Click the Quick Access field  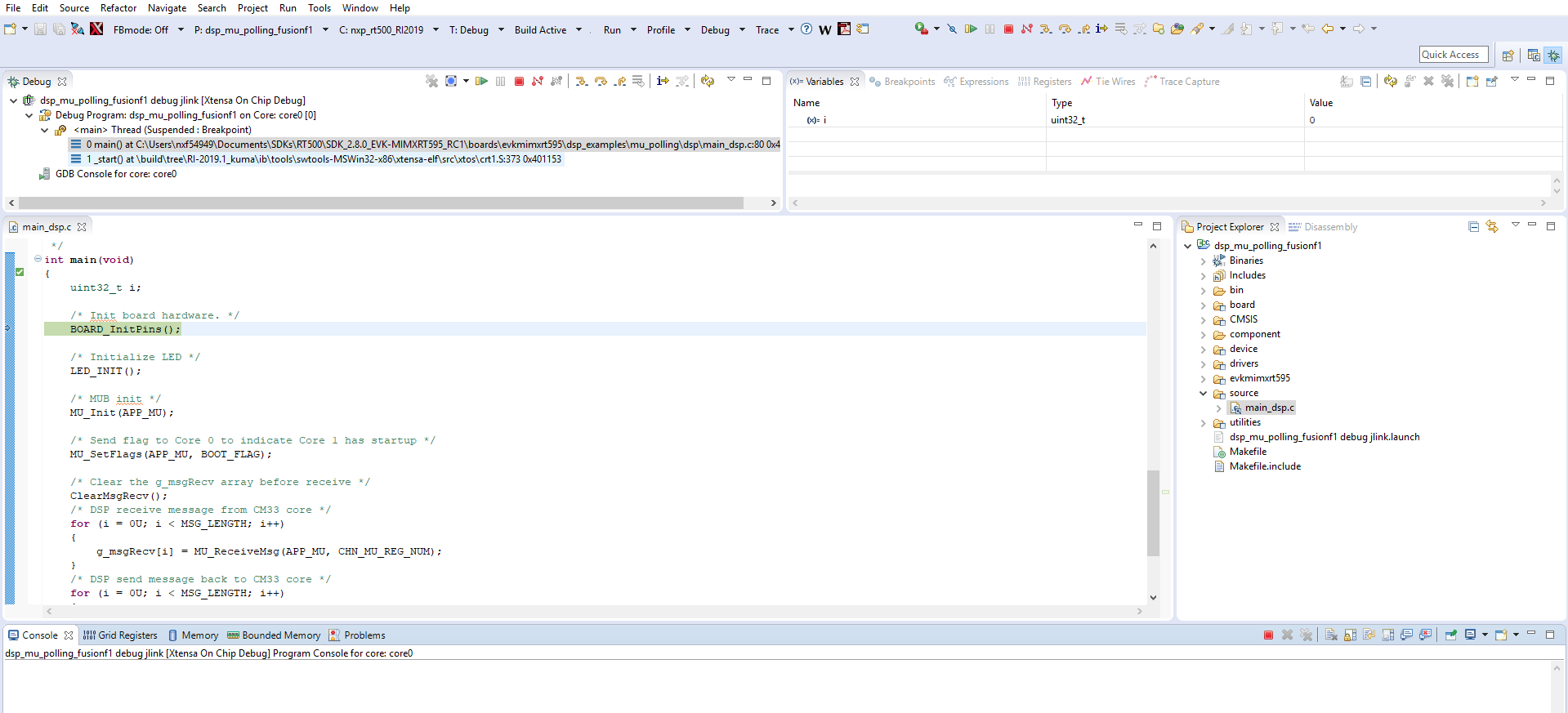coord(1454,55)
